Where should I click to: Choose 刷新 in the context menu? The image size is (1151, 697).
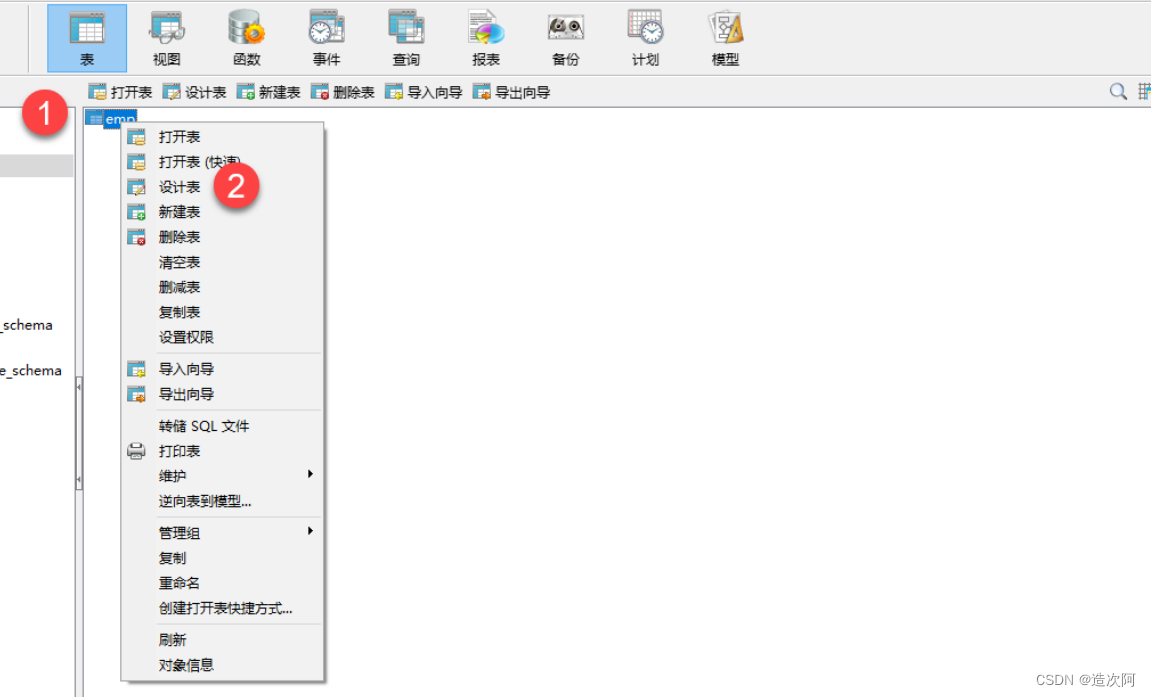[x=222, y=640]
